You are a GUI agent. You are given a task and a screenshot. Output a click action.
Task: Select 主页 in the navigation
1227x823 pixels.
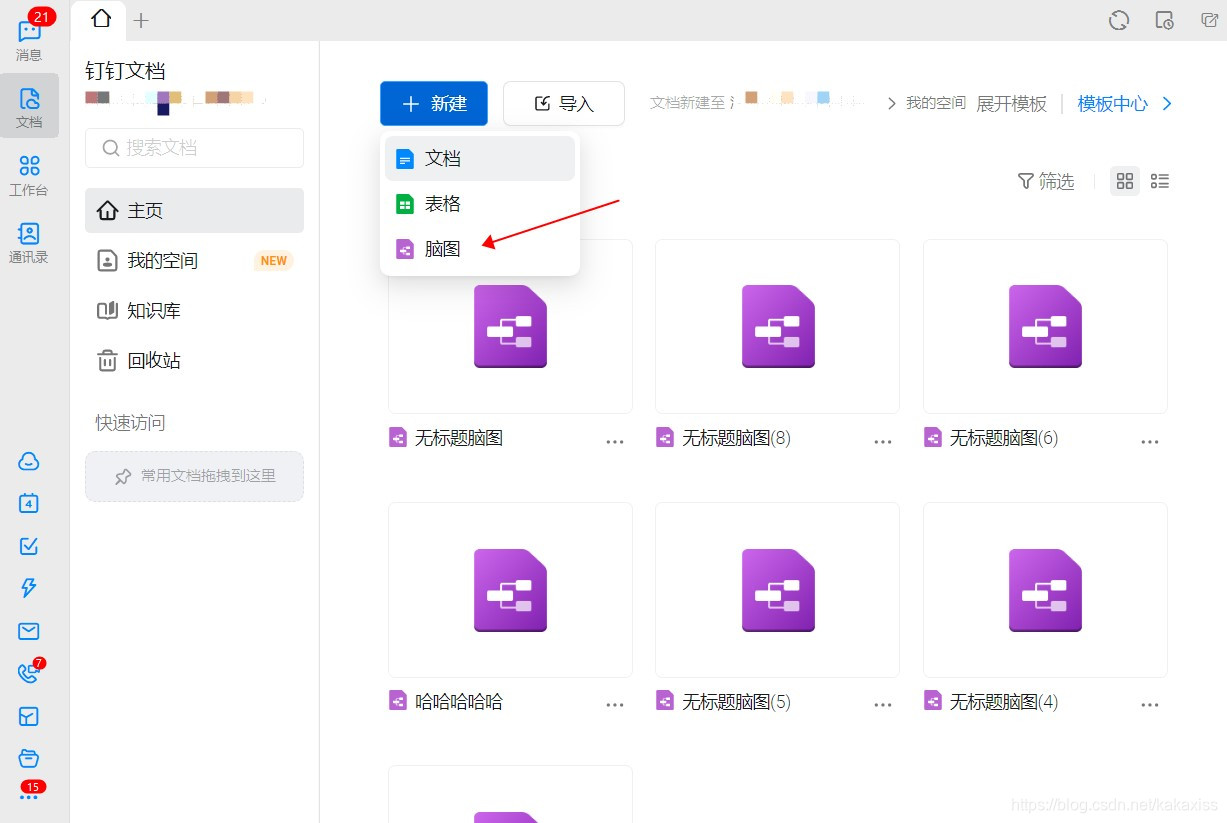tap(194, 211)
